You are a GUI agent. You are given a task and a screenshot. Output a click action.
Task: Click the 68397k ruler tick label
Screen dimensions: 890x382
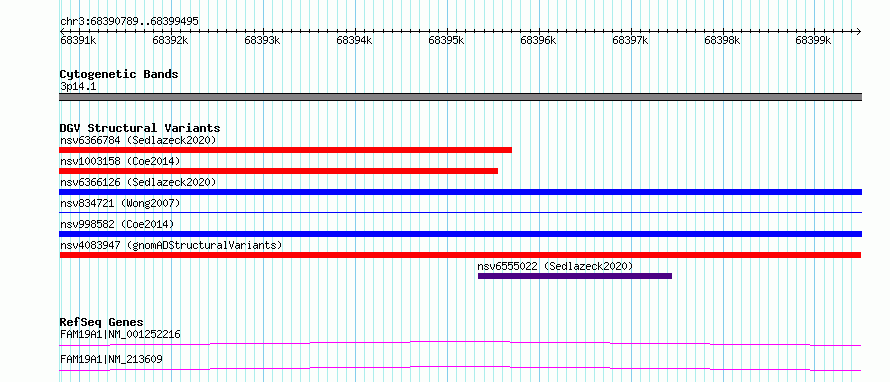pyautogui.click(x=630, y=41)
